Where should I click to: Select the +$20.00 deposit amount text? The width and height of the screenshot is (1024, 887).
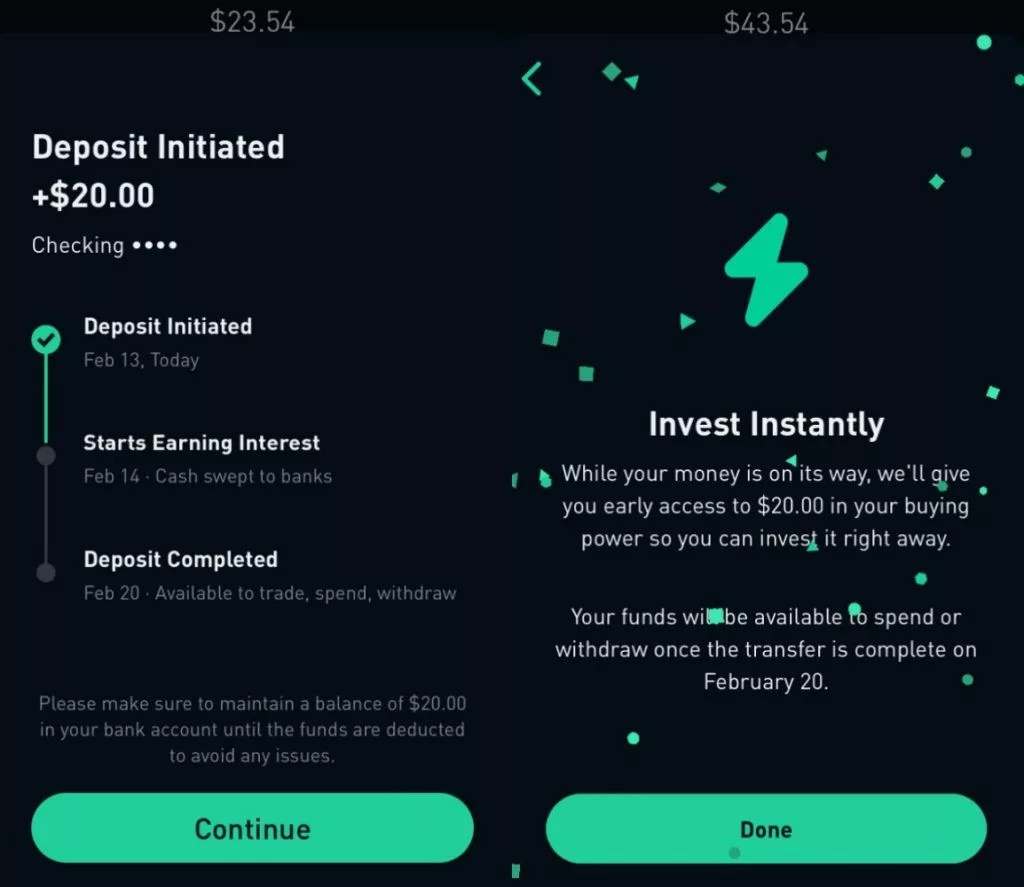click(93, 196)
